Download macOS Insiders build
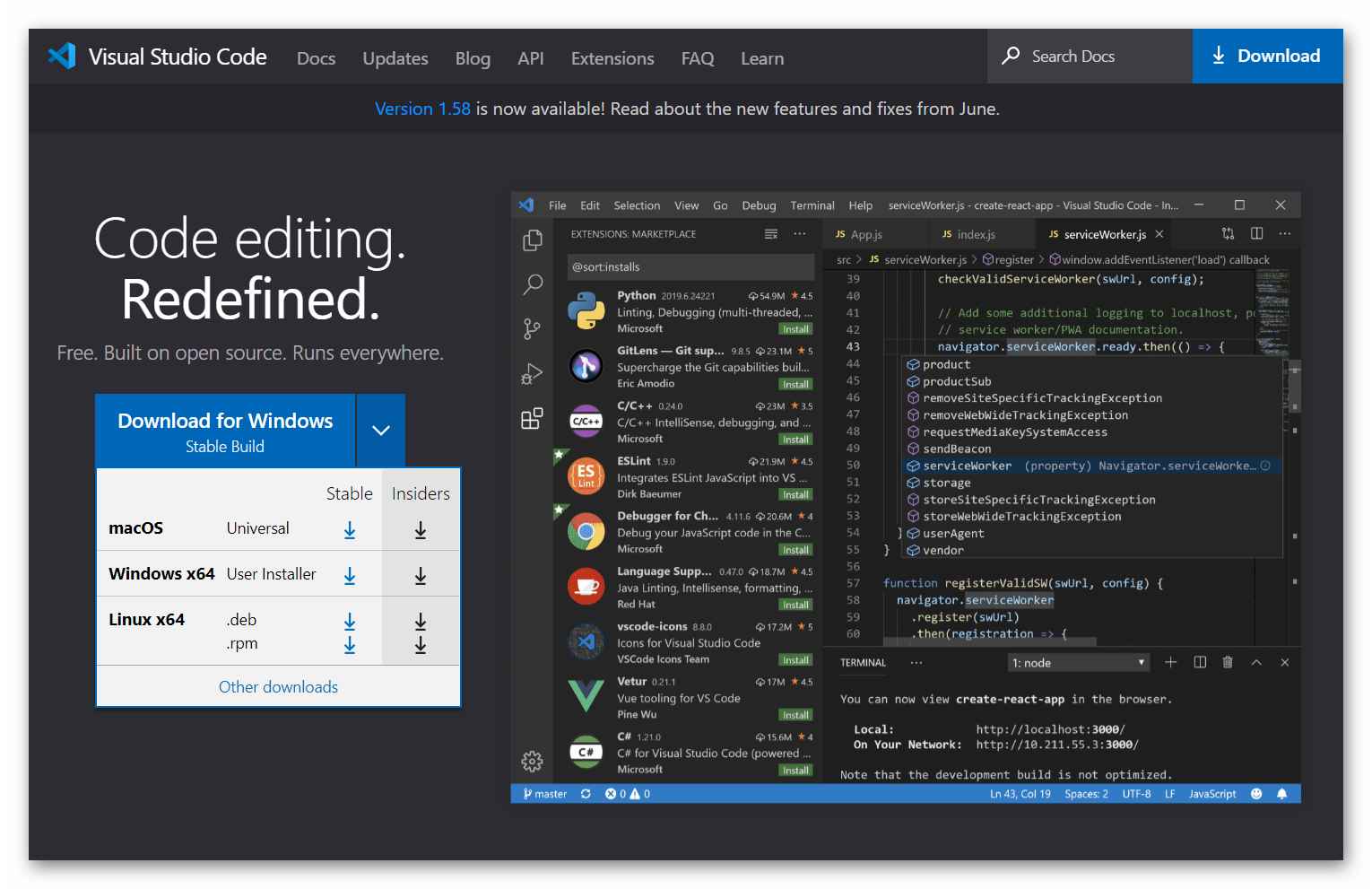 pyautogui.click(x=421, y=530)
